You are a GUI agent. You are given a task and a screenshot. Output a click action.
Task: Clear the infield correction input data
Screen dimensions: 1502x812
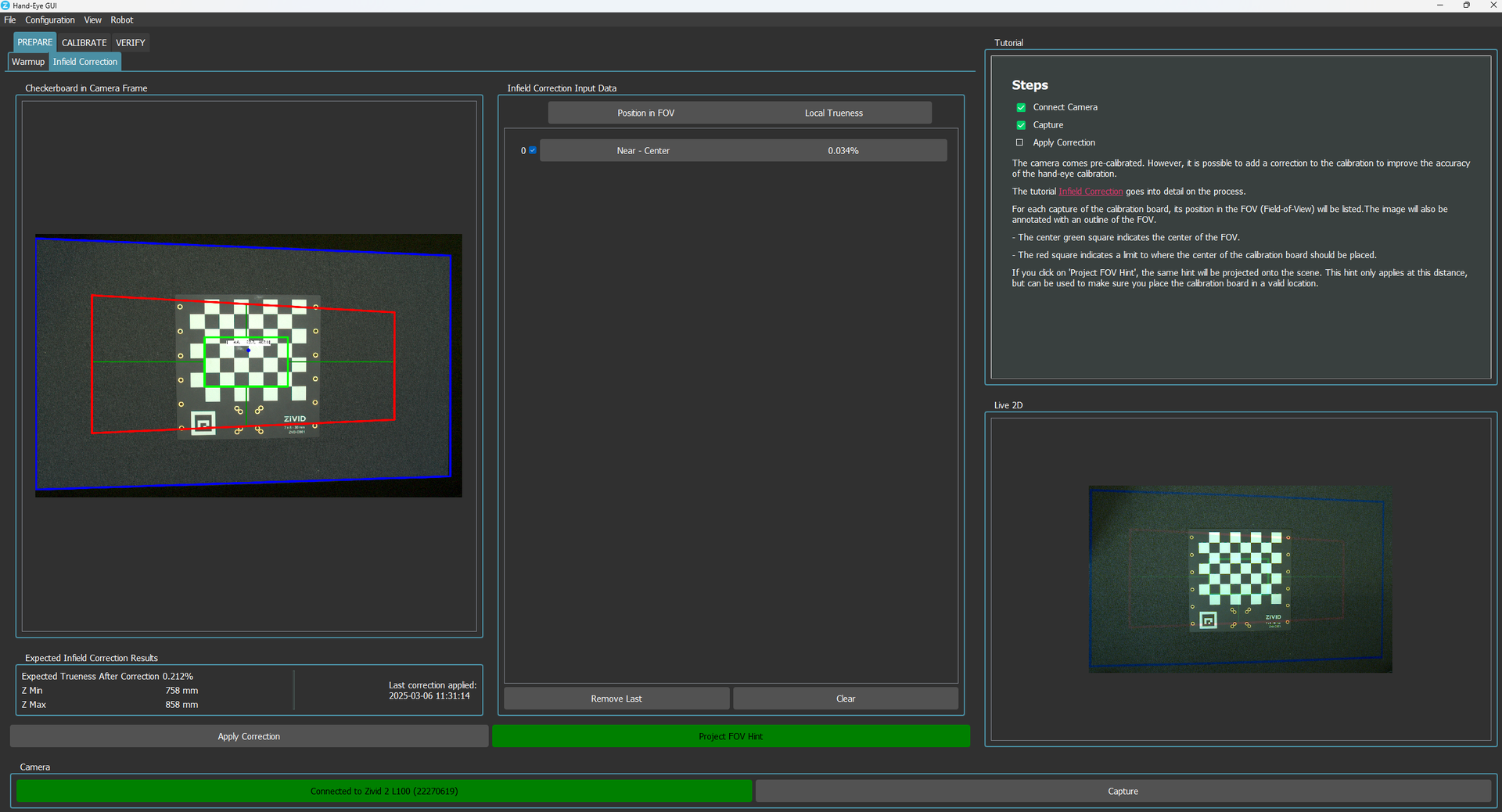[x=845, y=699]
